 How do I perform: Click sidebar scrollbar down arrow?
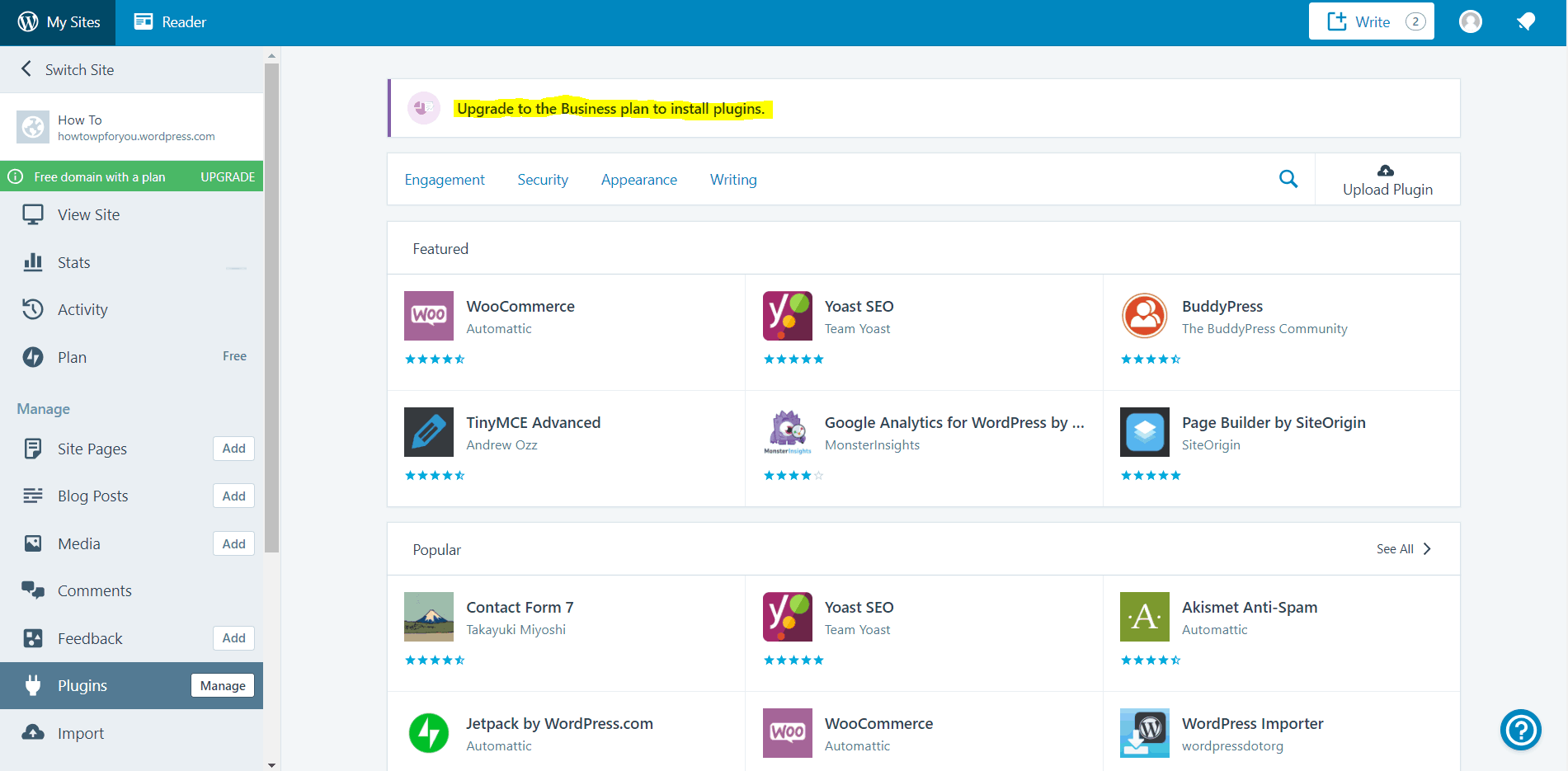point(271,764)
